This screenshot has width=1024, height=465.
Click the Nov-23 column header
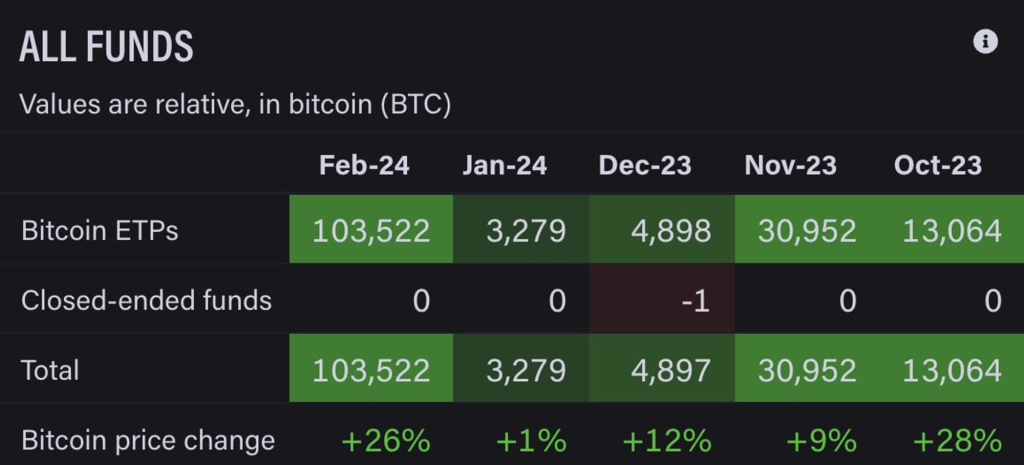coord(790,165)
